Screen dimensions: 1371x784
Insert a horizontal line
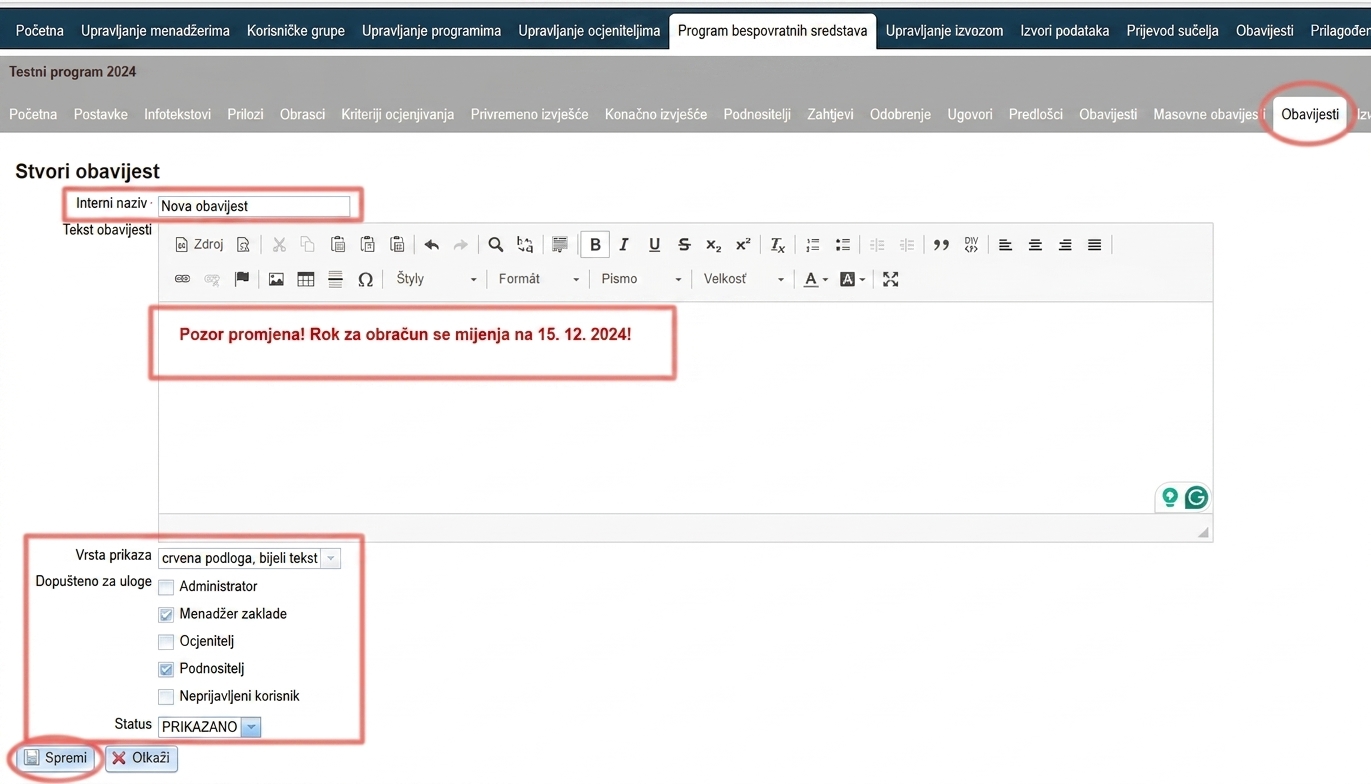pos(336,279)
